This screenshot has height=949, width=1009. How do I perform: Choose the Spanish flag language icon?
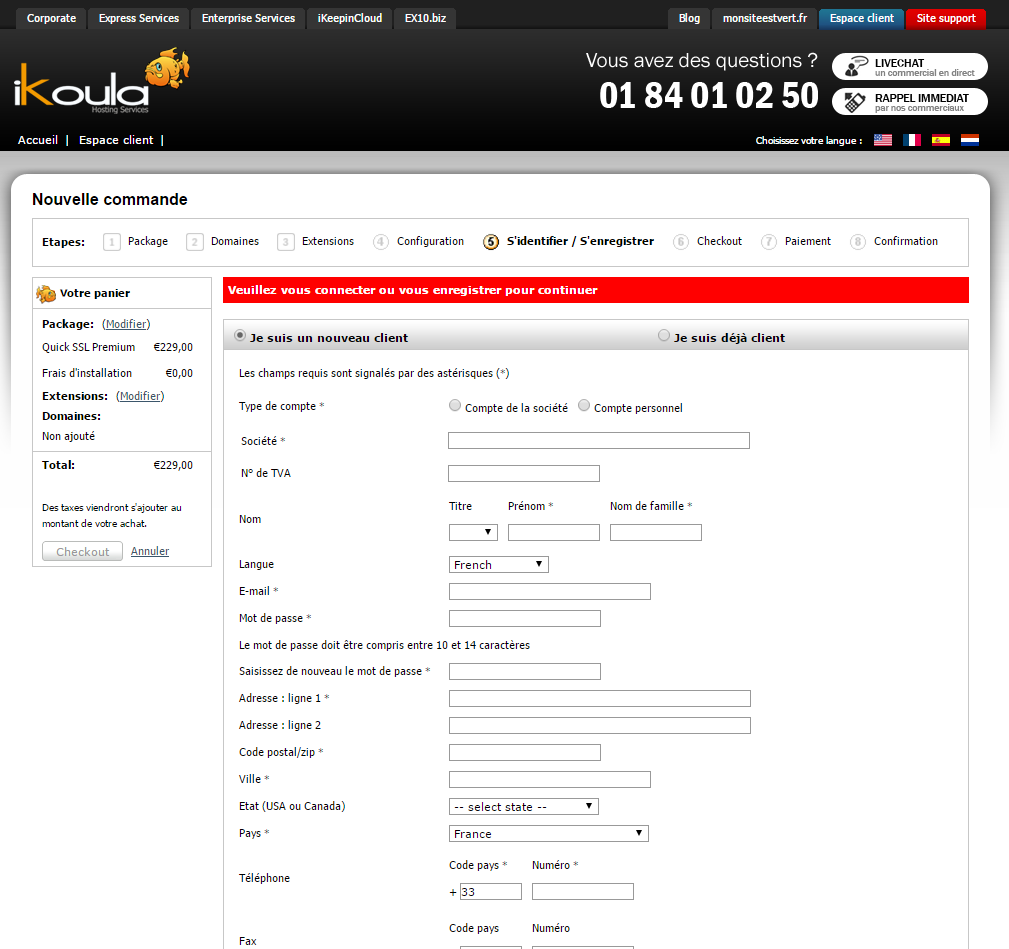tap(940, 140)
